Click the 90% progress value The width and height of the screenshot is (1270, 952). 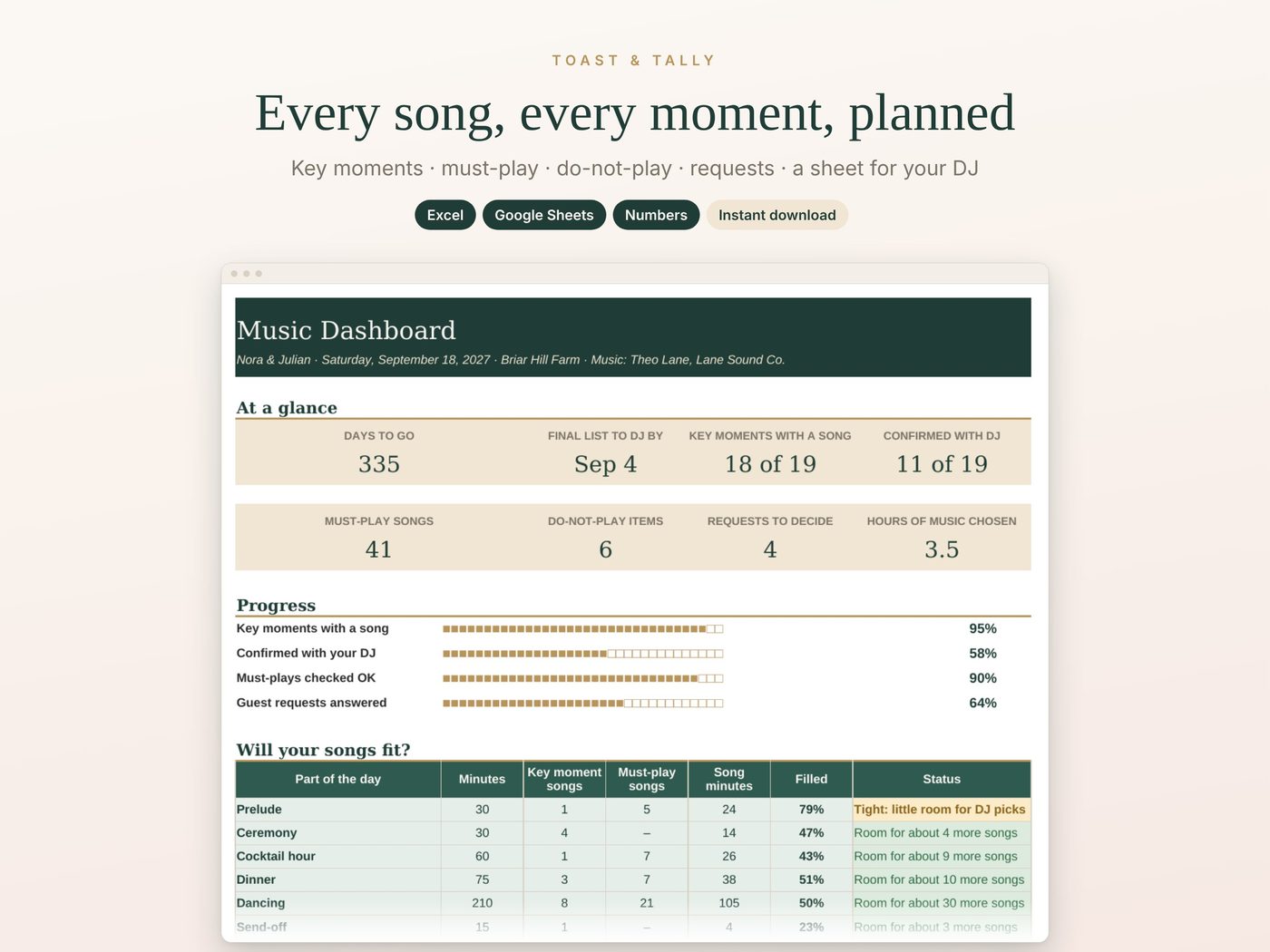click(982, 678)
